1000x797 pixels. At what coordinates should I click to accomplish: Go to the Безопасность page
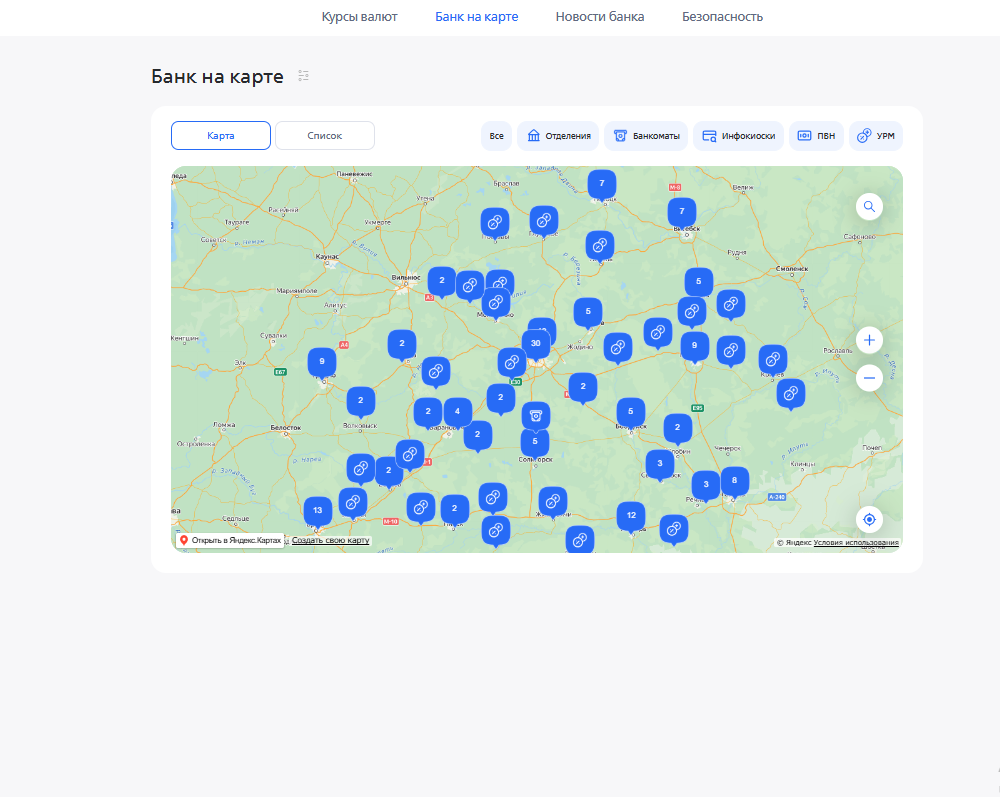[x=723, y=16]
